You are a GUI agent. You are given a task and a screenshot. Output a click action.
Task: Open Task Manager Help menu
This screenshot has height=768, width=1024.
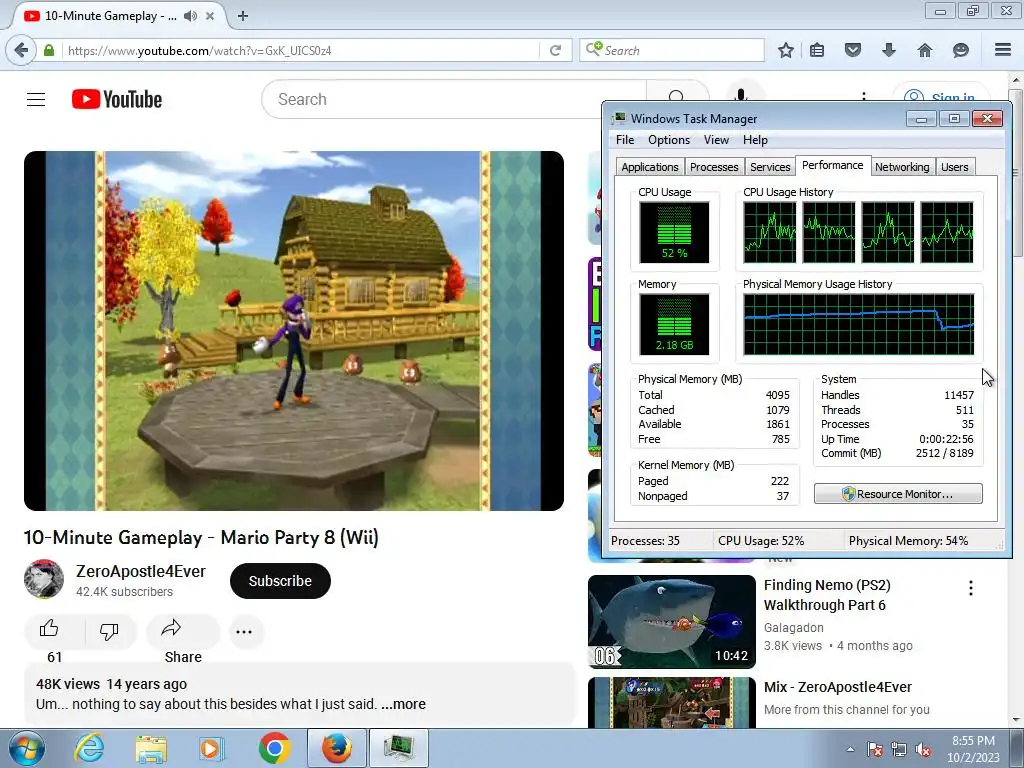pyautogui.click(x=755, y=140)
